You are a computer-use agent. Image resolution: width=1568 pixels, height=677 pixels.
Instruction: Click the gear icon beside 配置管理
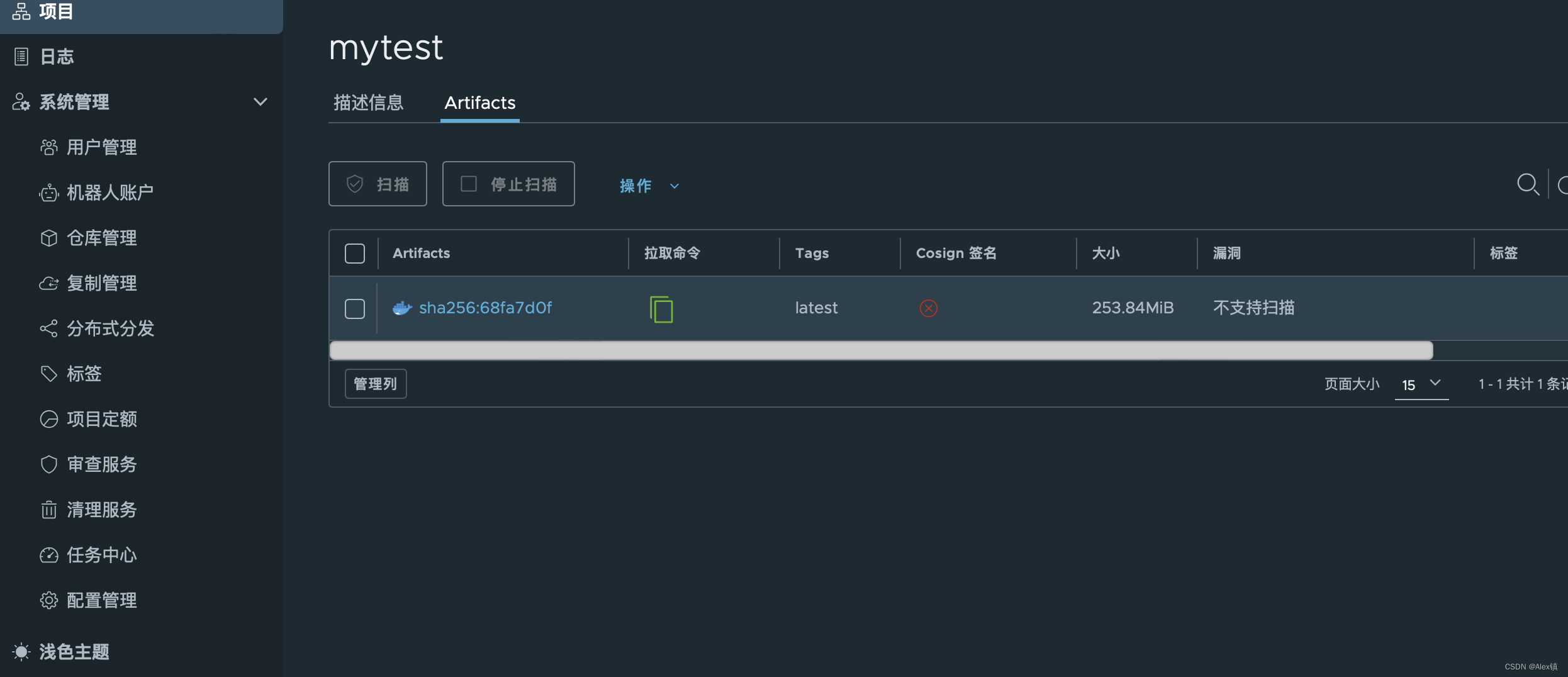49,600
